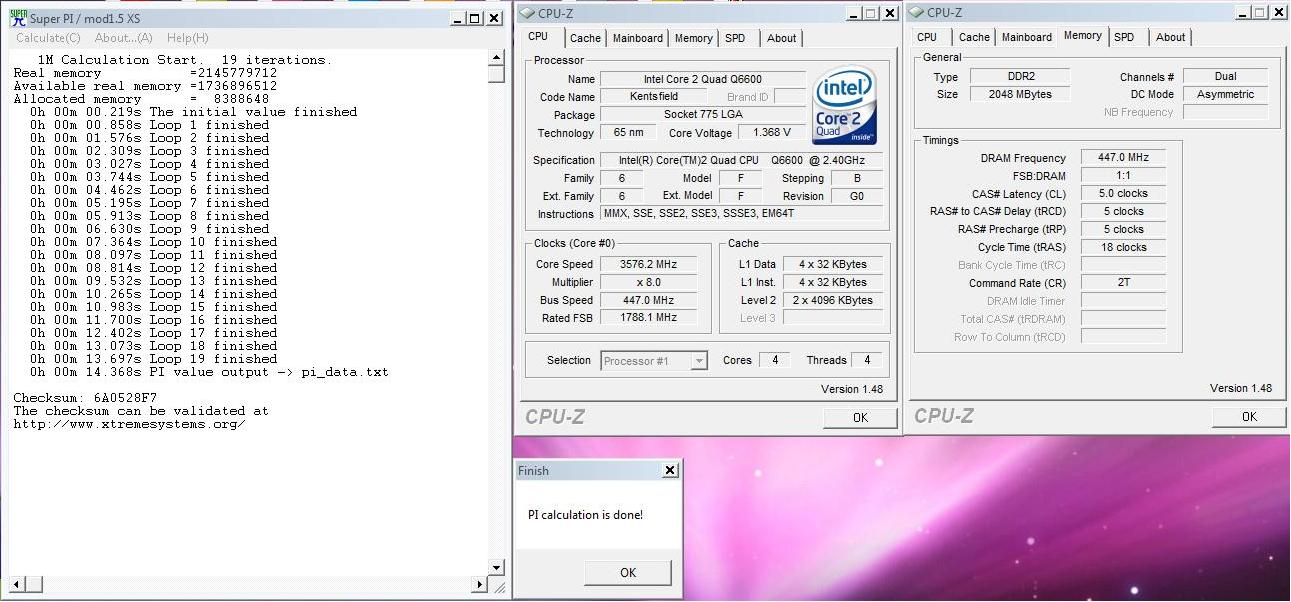Maximize the Super PI window

(x=474, y=18)
